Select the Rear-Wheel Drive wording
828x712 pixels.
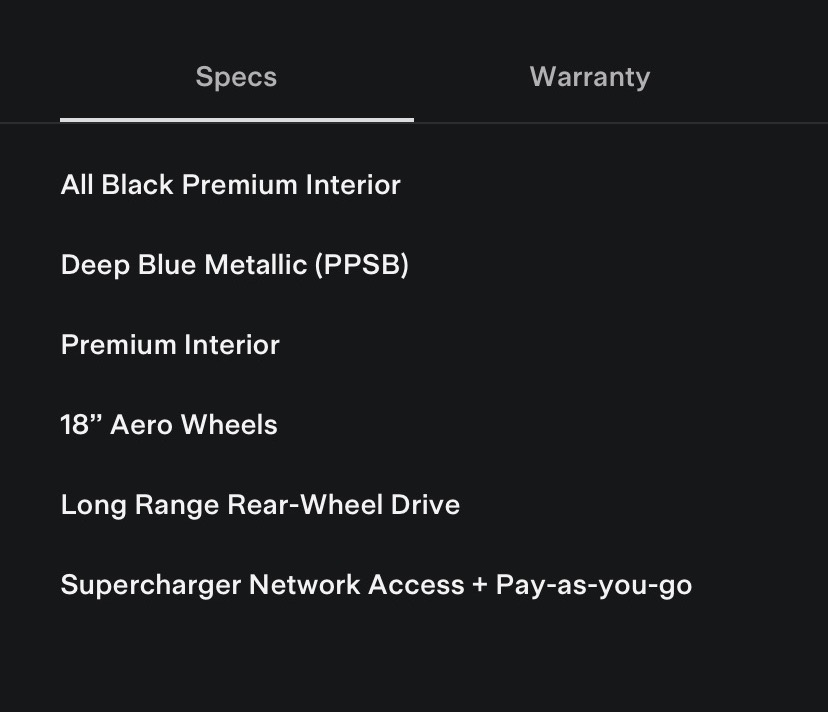pyautogui.click(x=344, y=505)
